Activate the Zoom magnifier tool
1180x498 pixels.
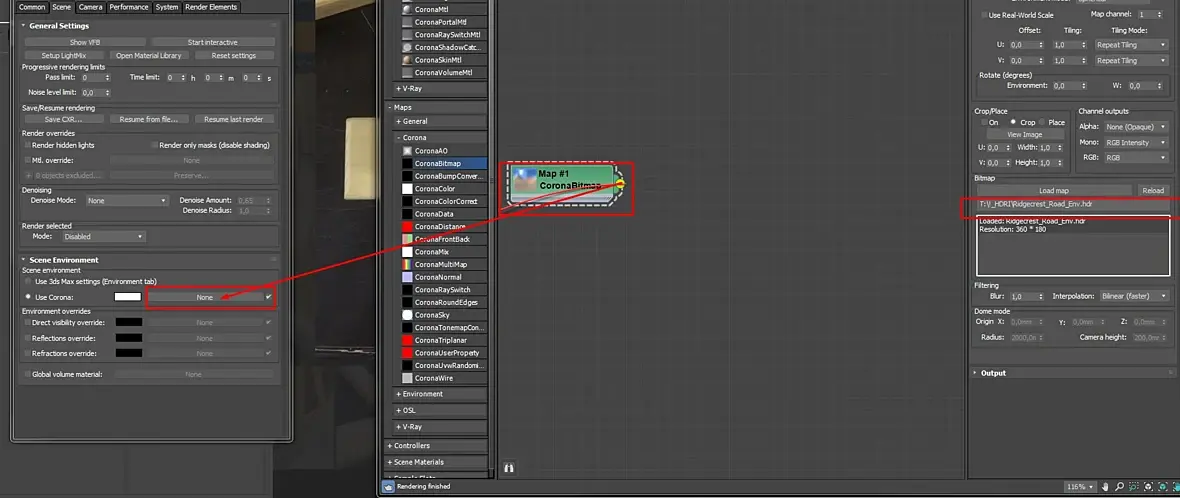pos(1120,487)
